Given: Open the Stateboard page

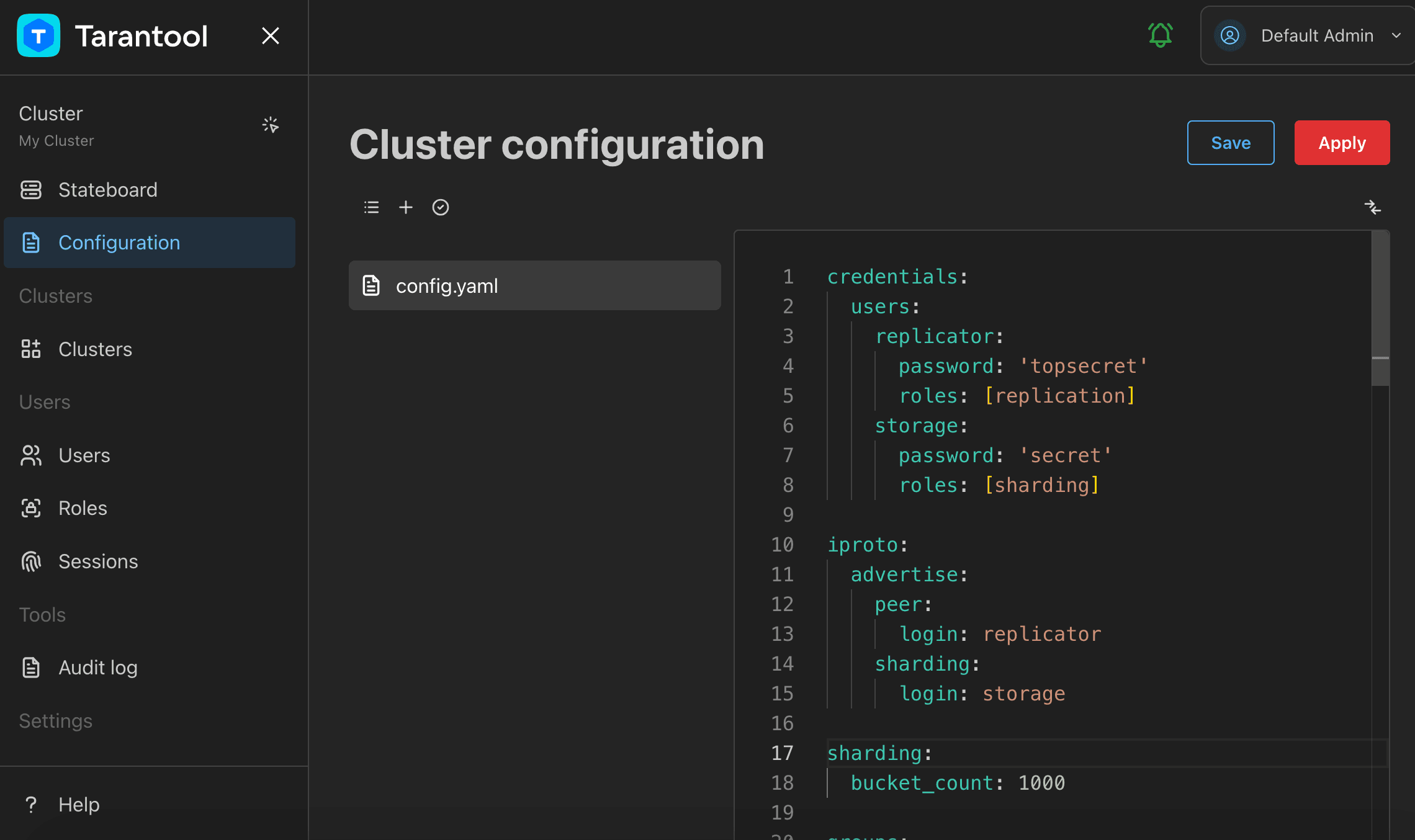Looking at the screenshot, I should pyautogui.click(x=149, y=190).
